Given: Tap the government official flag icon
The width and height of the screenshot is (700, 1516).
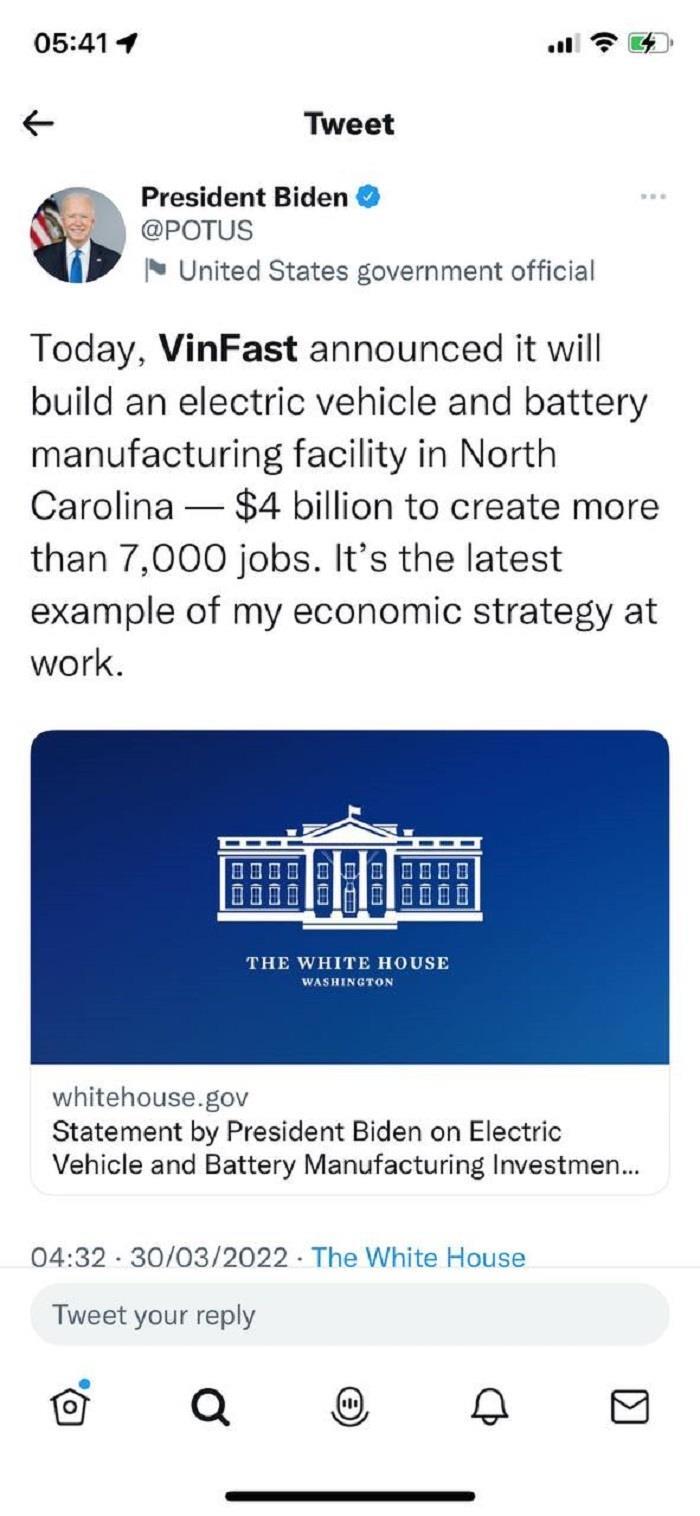Looking at the screenshot, I should [155, 271].
